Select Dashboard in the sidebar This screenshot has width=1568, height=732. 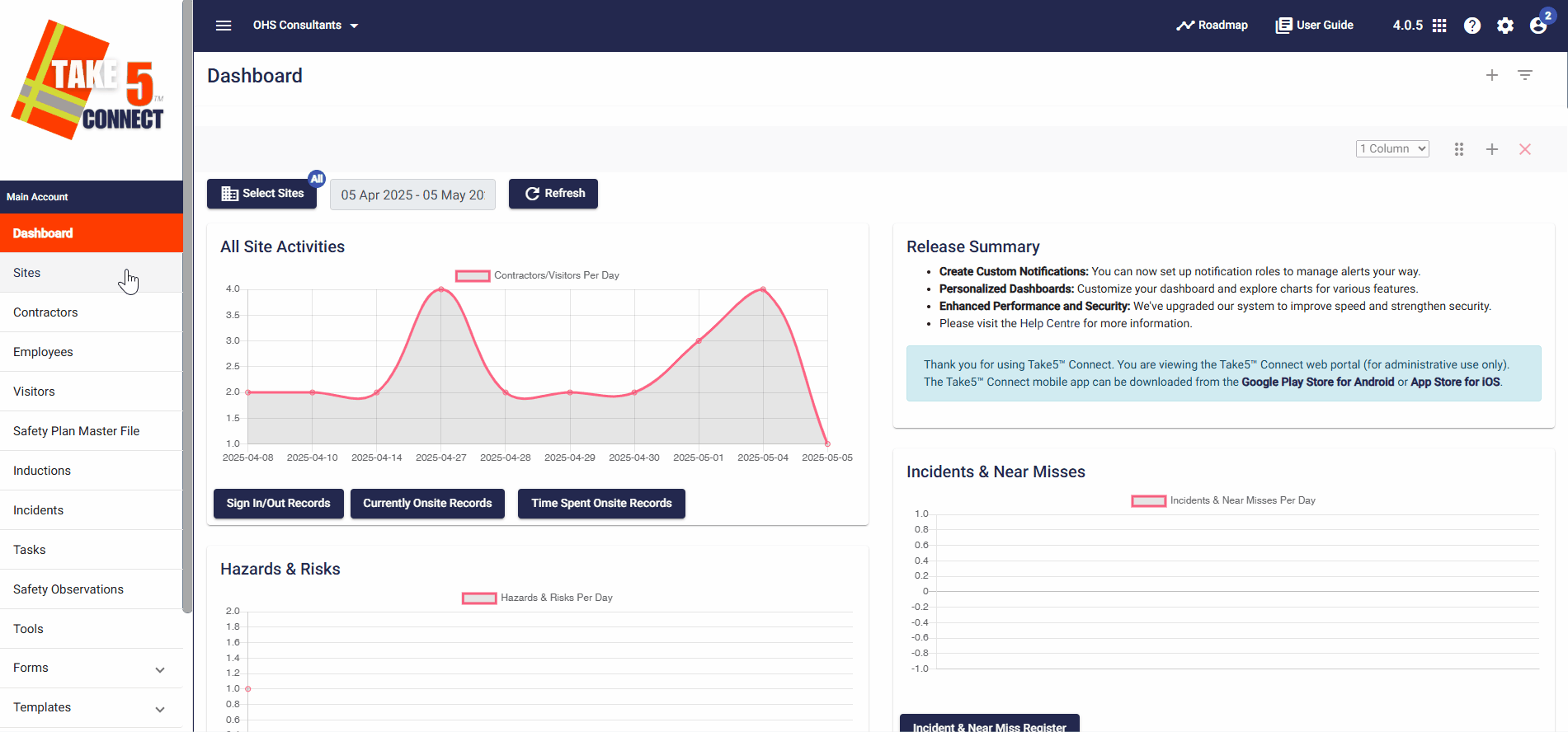[92, 233]
